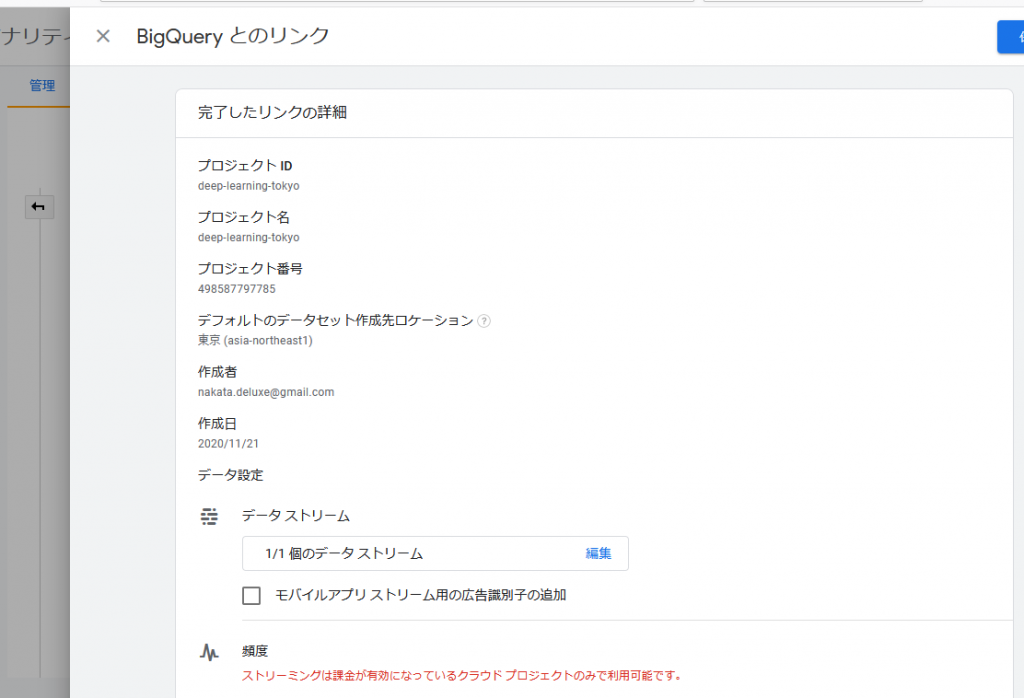
Task: Enable advertising identifiers for mobile app streams
Action: coord(251,595)
